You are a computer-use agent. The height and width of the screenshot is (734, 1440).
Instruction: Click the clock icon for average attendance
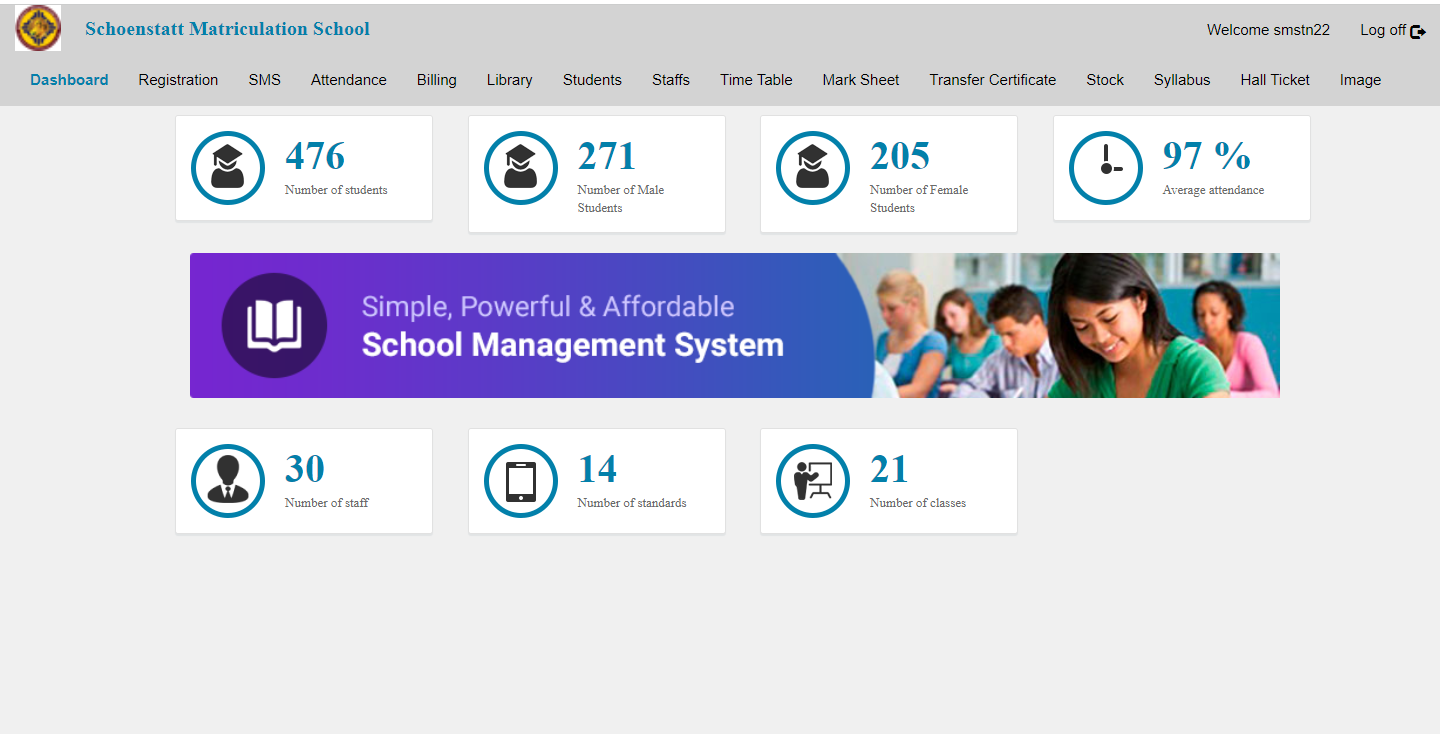pos(1106,168)
